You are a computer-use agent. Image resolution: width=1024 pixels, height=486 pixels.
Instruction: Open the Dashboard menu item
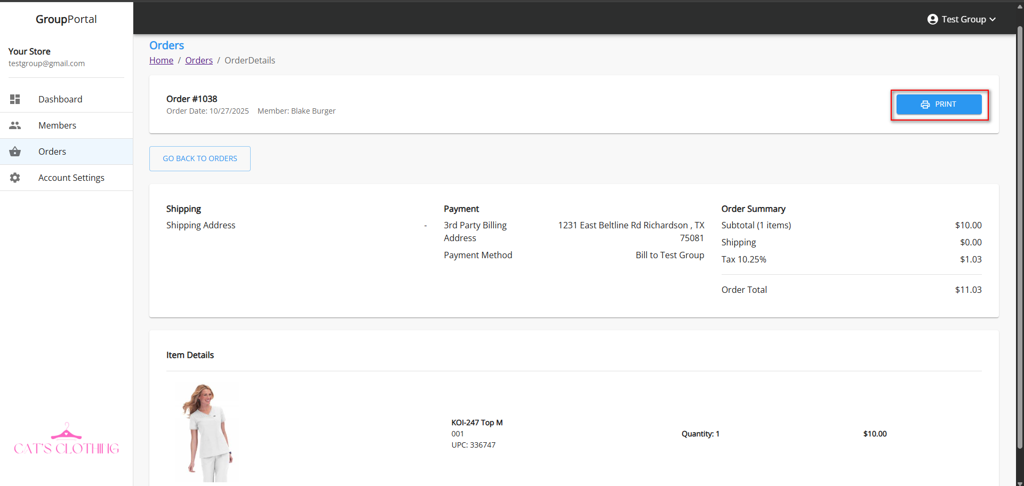tap(60, 99)
